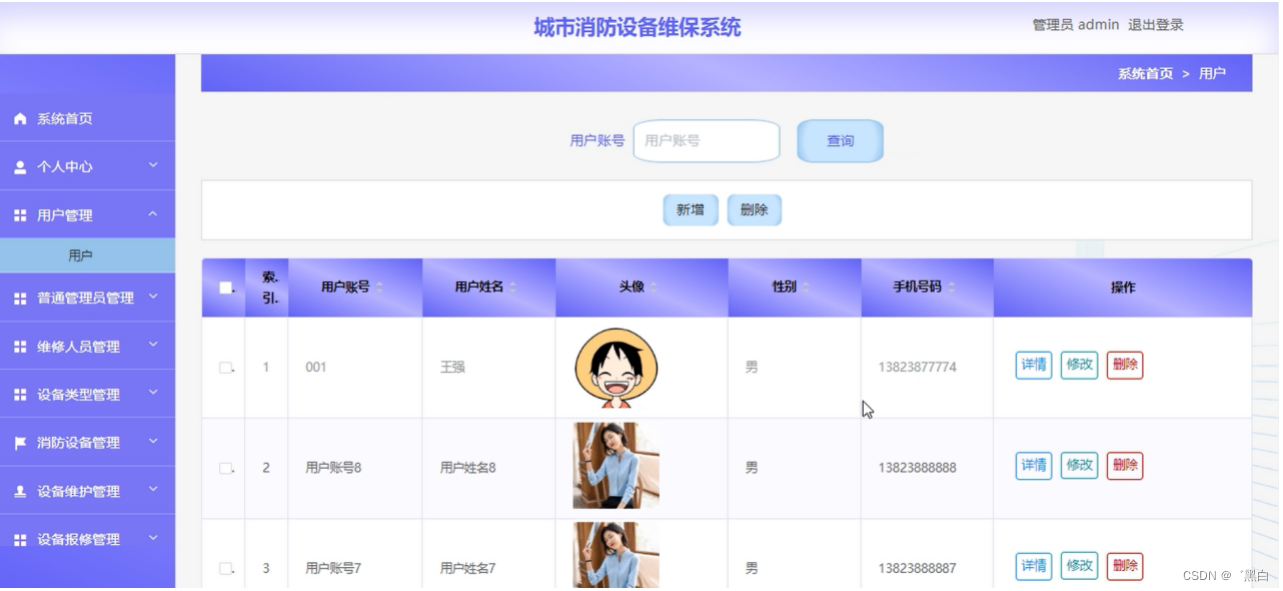Click the 城市消防设备维保系统 title
Image resolution: width=1283 pixels, height=591 pixels.
tap(637, 28)
